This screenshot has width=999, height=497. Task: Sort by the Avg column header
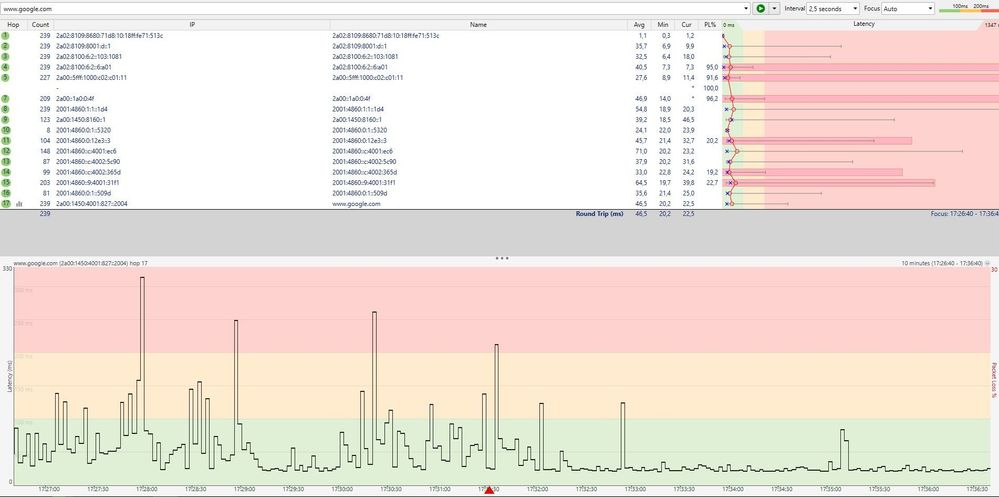click(x=639, y=24)
